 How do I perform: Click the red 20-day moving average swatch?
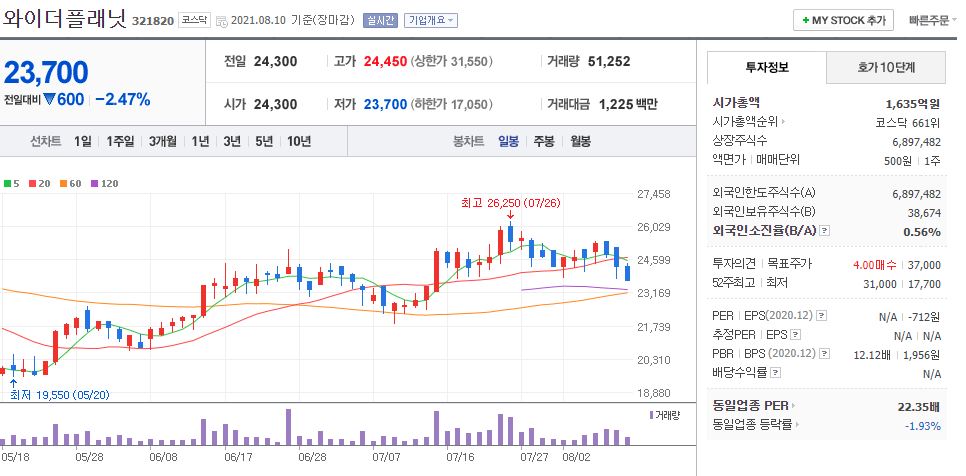tap(32, 184)
